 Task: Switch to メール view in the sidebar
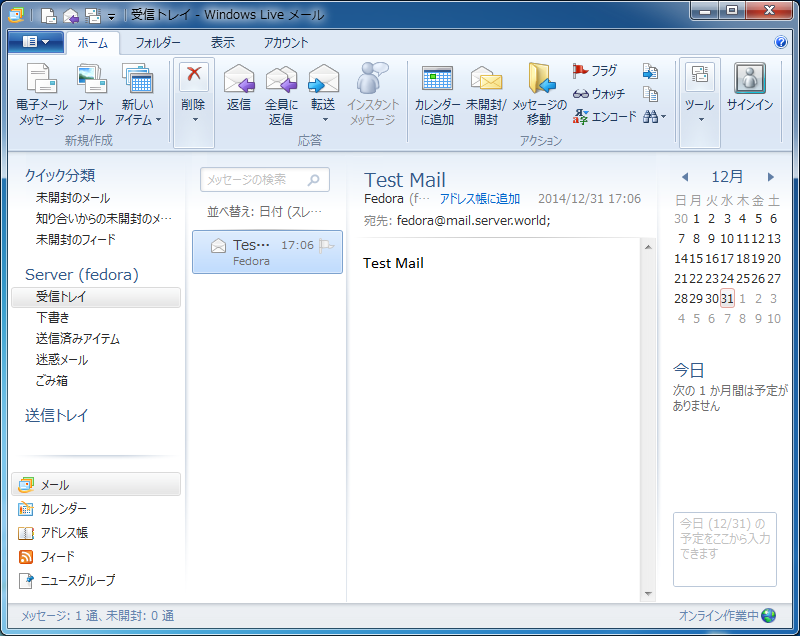click(96, 485)
